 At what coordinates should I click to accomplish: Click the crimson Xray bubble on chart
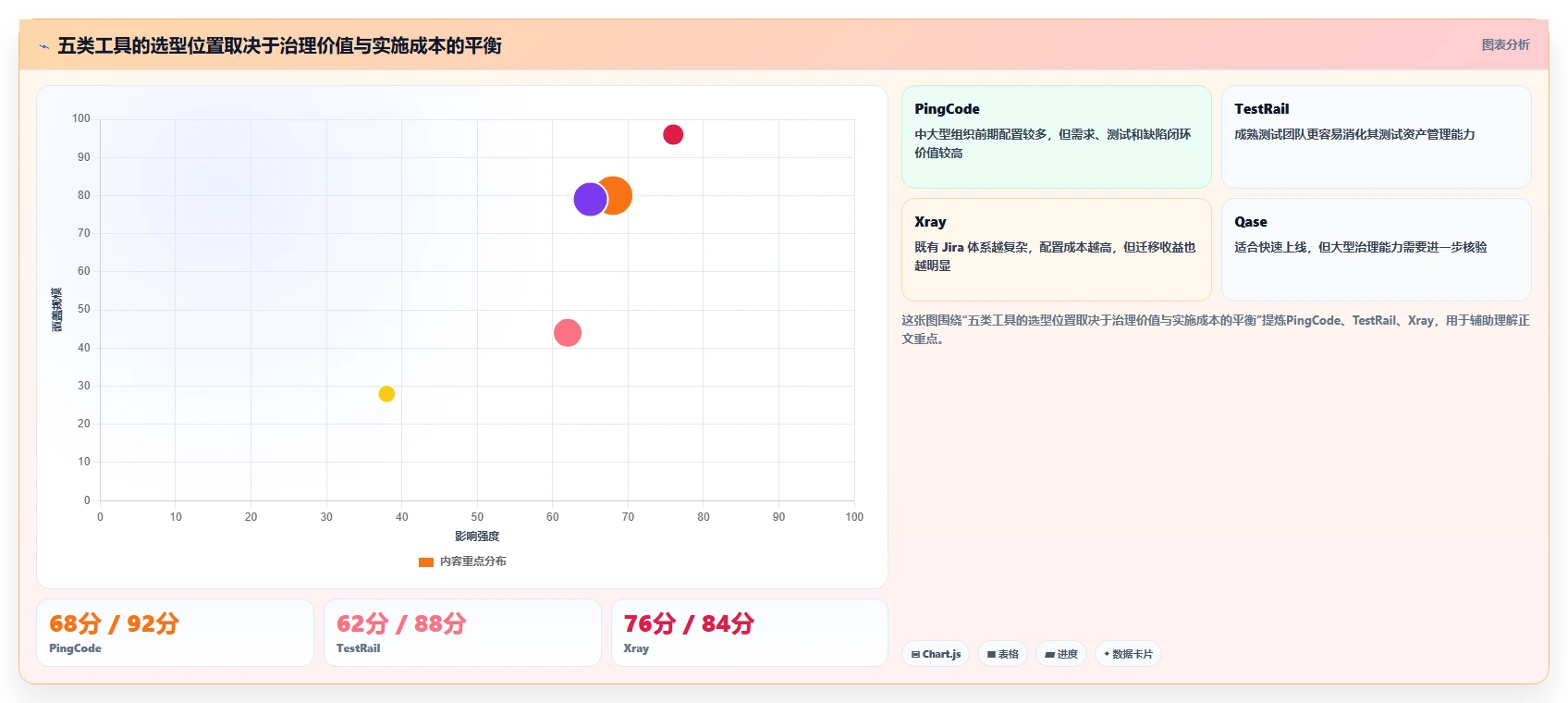pos(673,135)
